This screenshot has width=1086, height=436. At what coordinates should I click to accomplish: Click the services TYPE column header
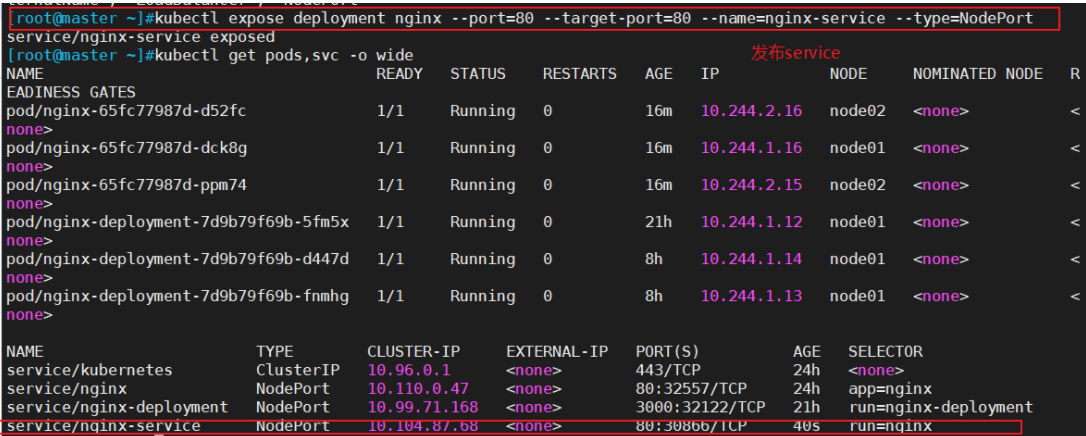click(x=275, y=352)
